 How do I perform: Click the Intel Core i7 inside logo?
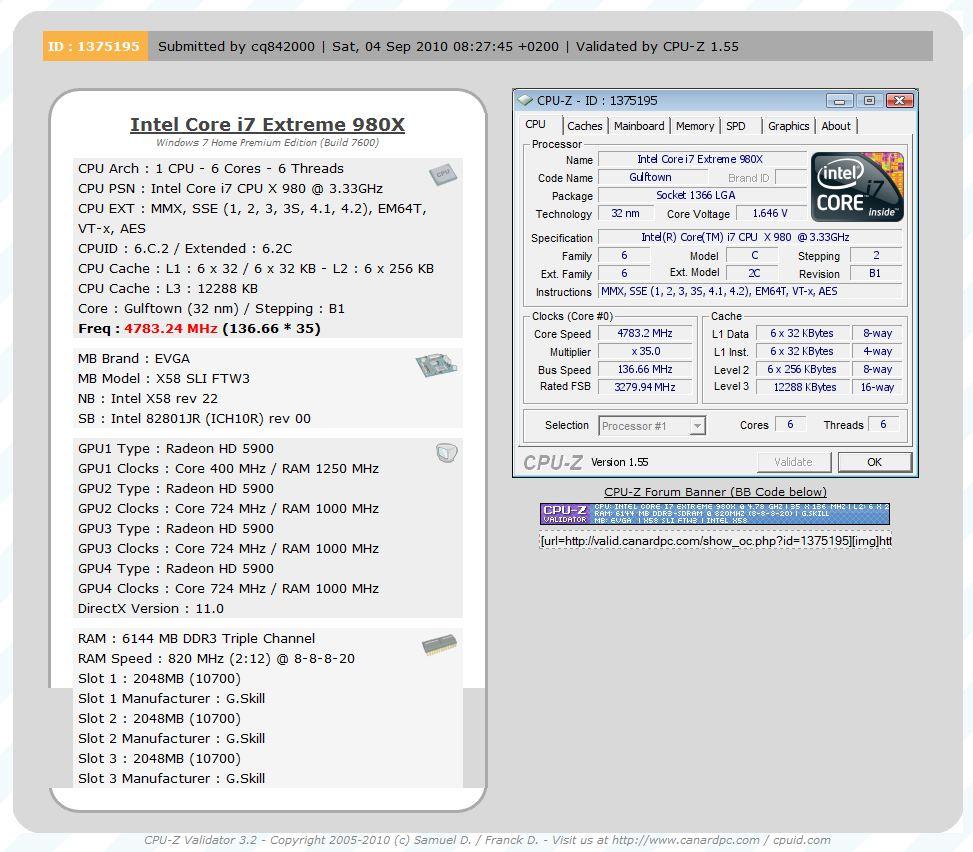(858, 187)
